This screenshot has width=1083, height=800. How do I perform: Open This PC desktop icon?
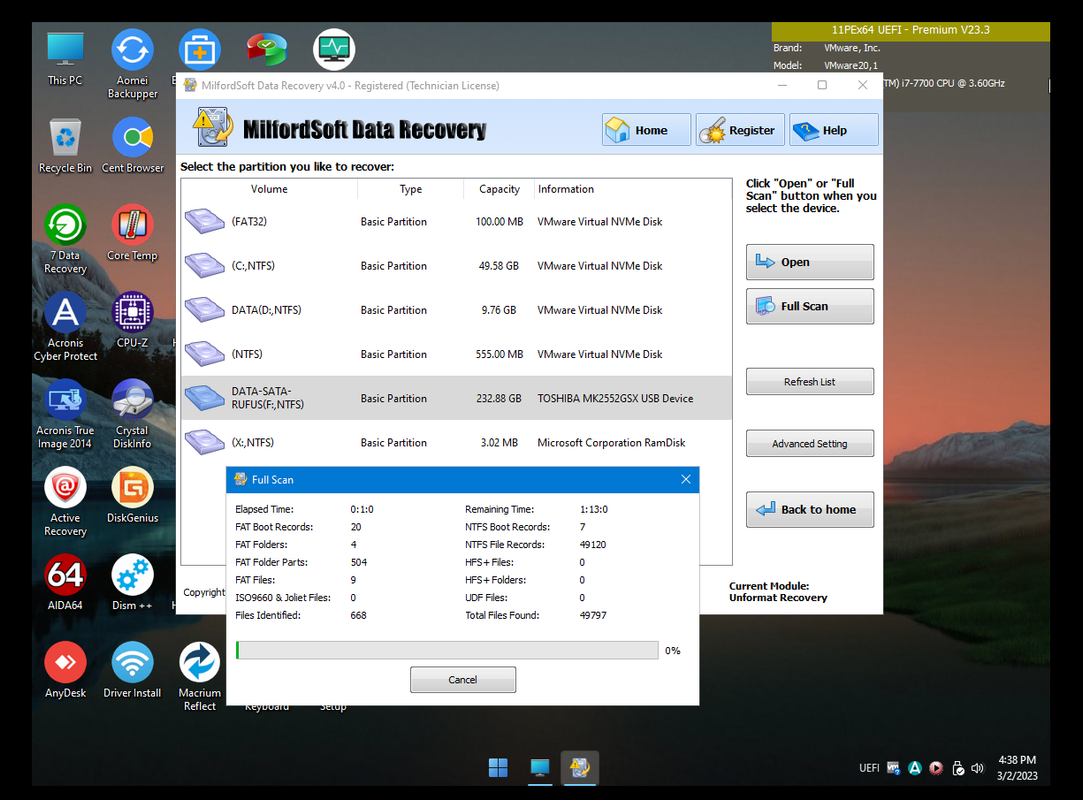(x=65, y=58)
